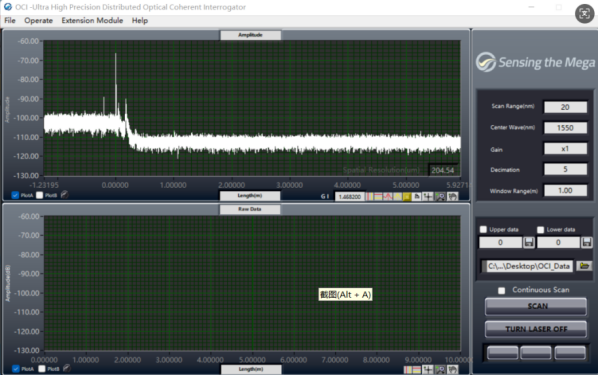Click the Length(m) label under Amplitude chart
This screenshot has width=599, height=376.
250,196
